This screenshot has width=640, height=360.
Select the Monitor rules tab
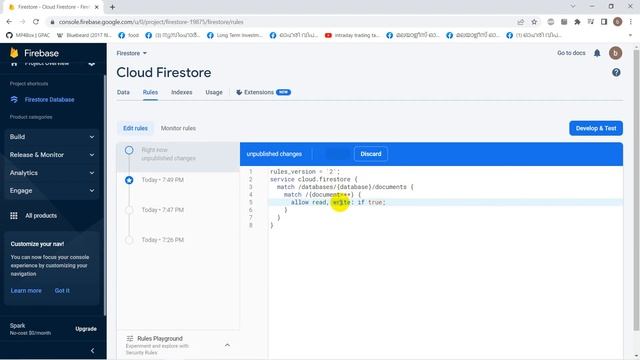click(178, 128)
